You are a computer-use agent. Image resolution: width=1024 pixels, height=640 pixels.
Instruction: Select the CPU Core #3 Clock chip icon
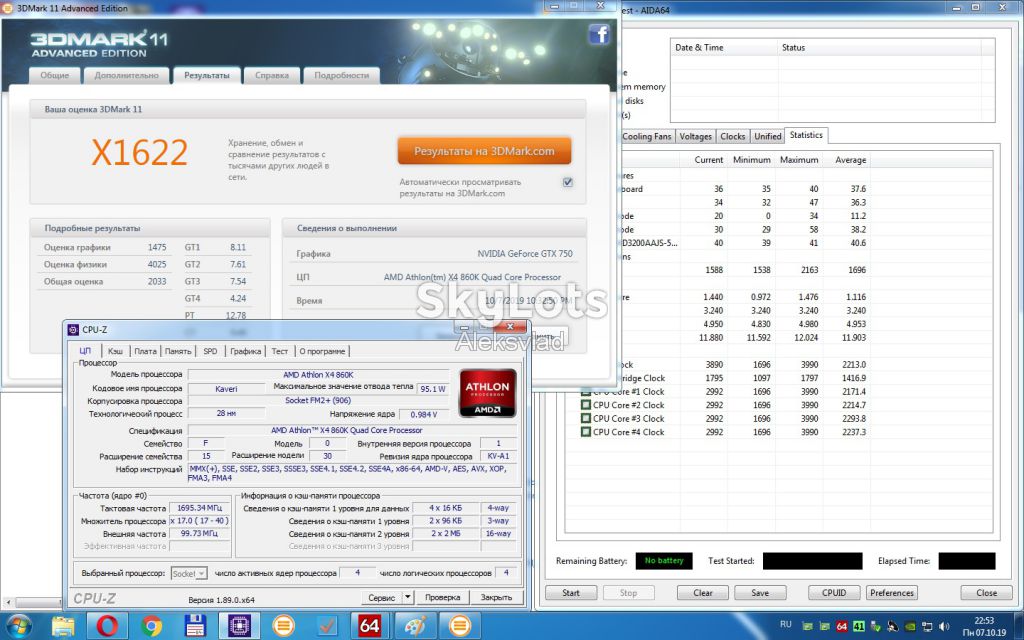(x=586, y=419)
